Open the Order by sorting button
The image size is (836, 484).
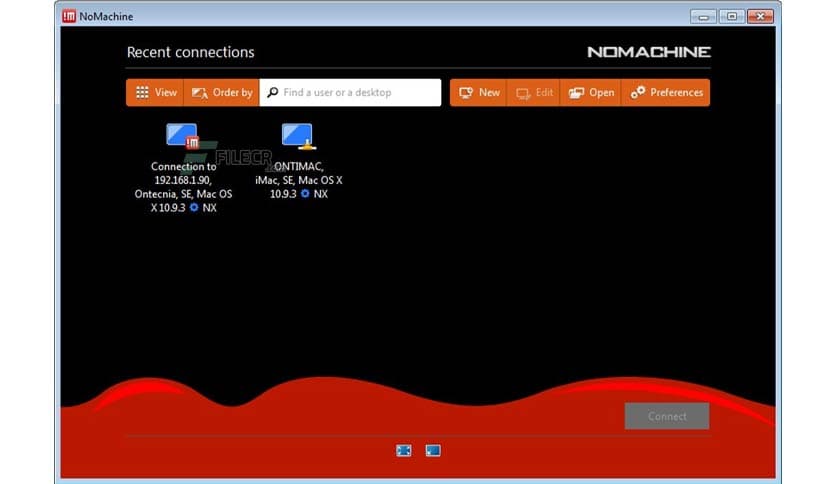point(222,93)
